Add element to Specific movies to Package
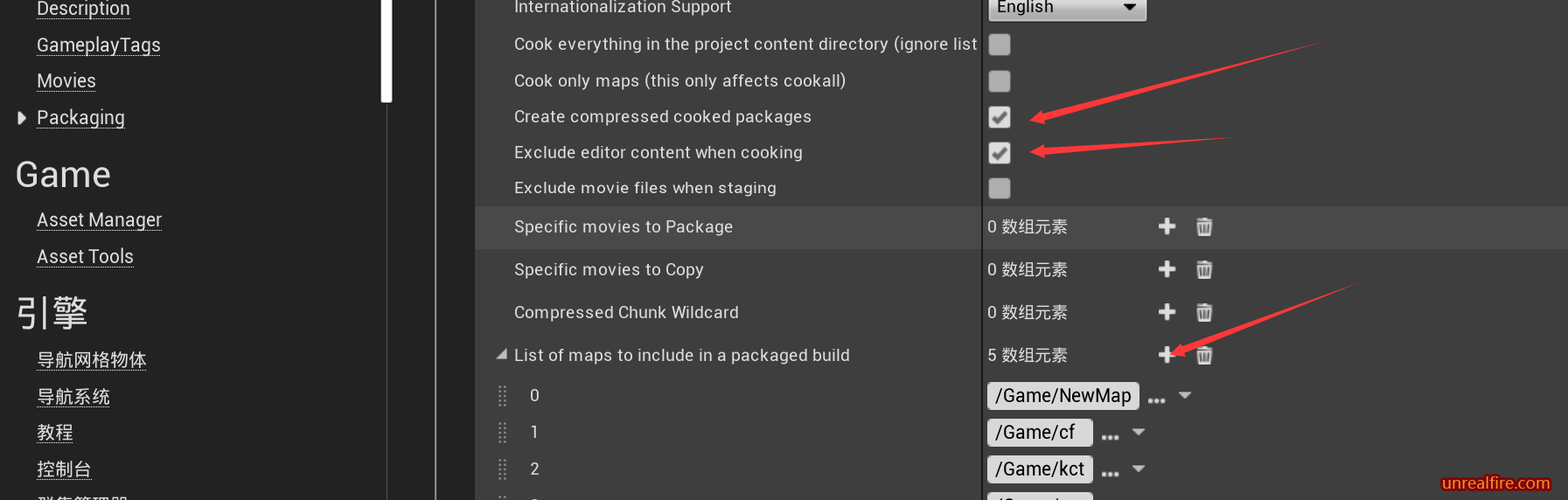This screenshot has width=1568, height=500. [1167, 226]
